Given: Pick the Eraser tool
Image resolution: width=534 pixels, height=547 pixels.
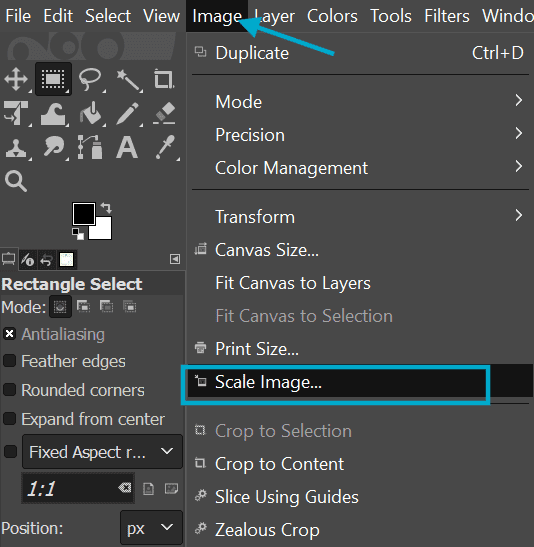Looking at the screenshot, I should [x=164, y=113].
